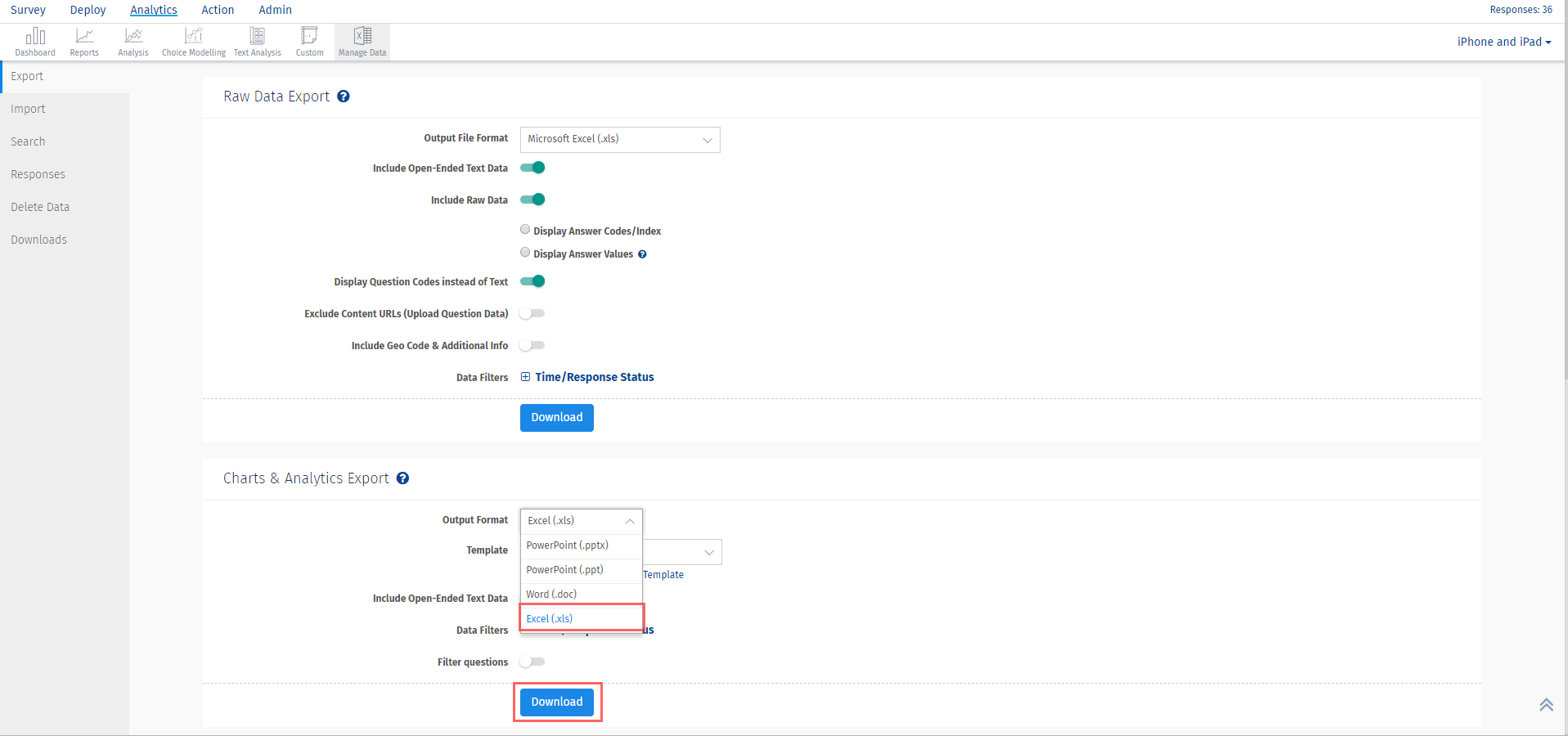Open Text Analysis icon
1568x736 pixels.
(x=258, y=42)
